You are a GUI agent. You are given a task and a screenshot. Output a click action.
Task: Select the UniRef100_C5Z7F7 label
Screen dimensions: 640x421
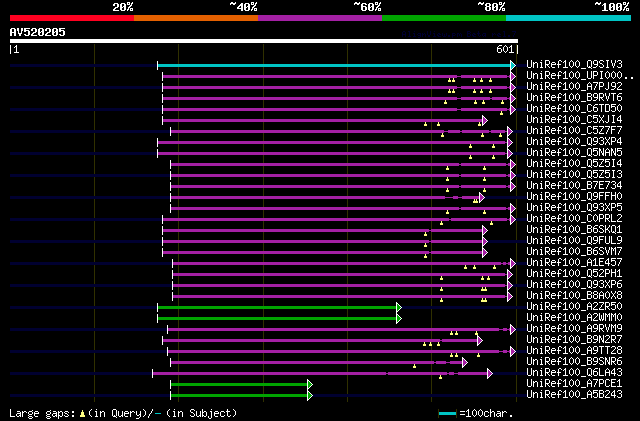pyautogui.click(x=574, y=131)
